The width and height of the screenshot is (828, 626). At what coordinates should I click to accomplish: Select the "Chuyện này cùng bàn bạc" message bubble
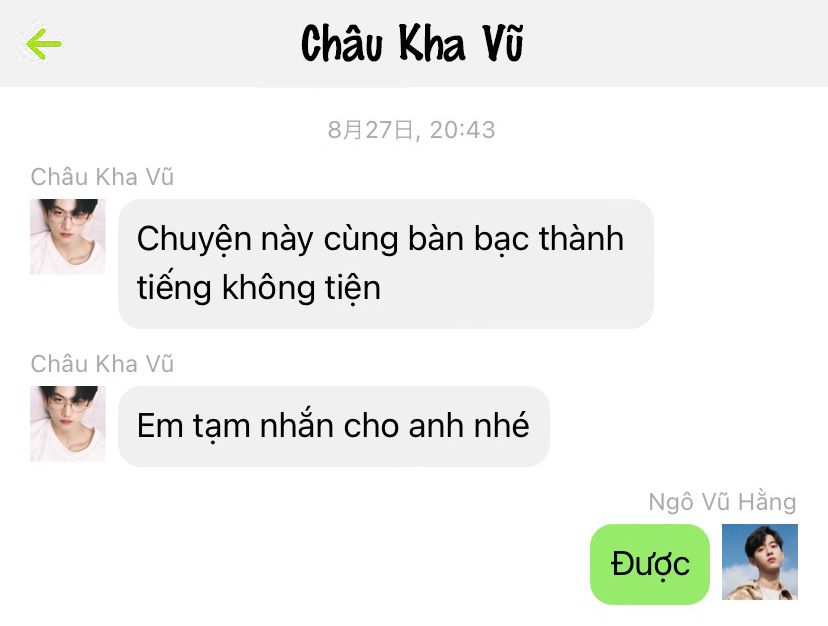(386, 264)
